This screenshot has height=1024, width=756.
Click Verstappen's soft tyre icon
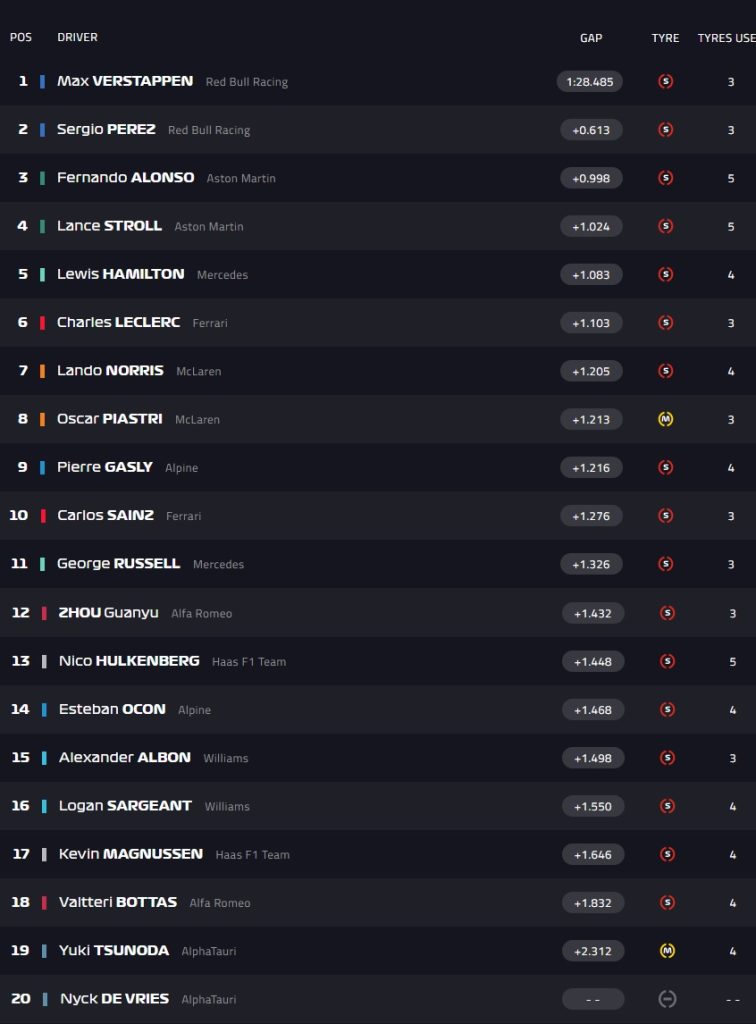[665, 81]
